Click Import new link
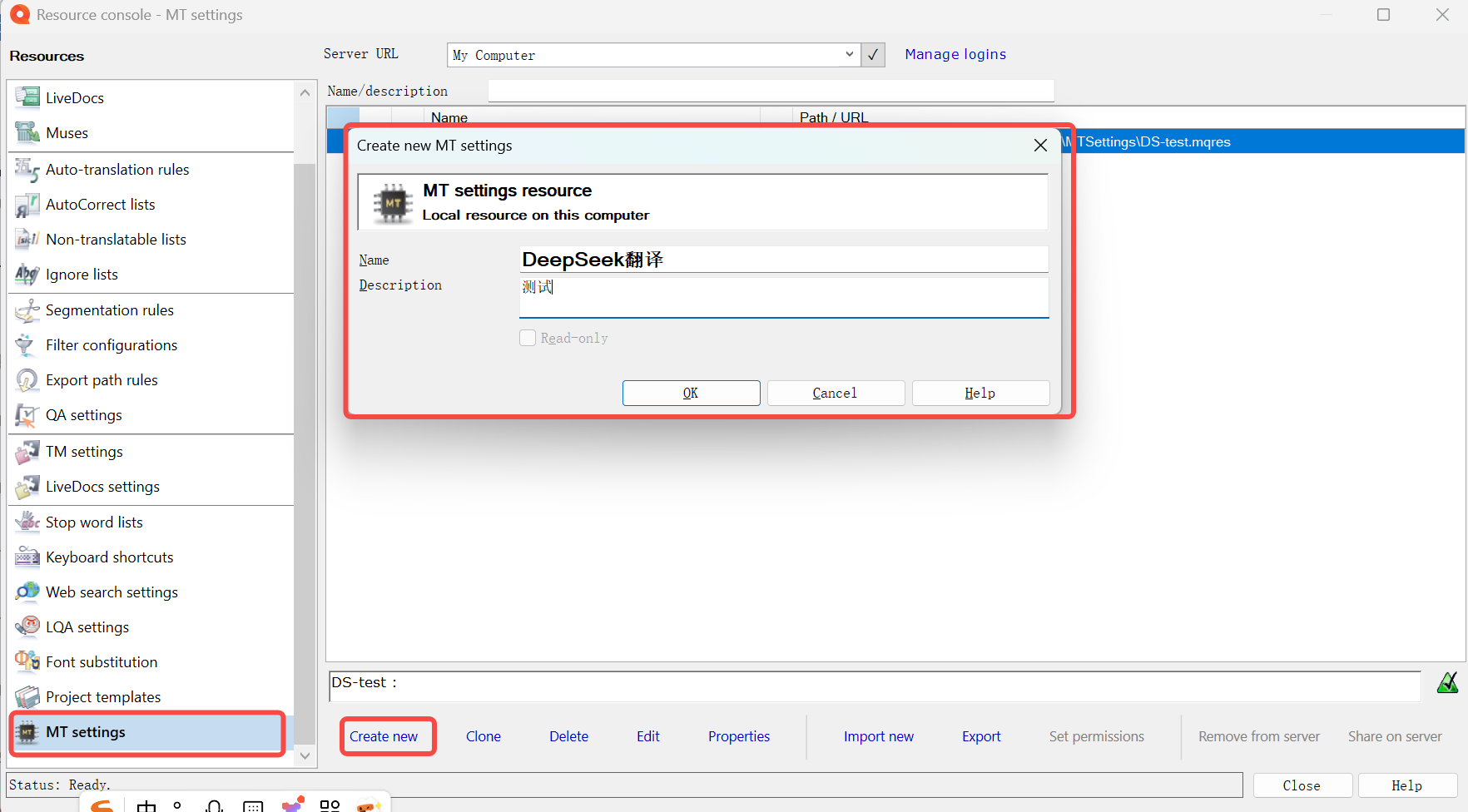The height and width of the screenshot is (812, 1468). tap(879, 736)
